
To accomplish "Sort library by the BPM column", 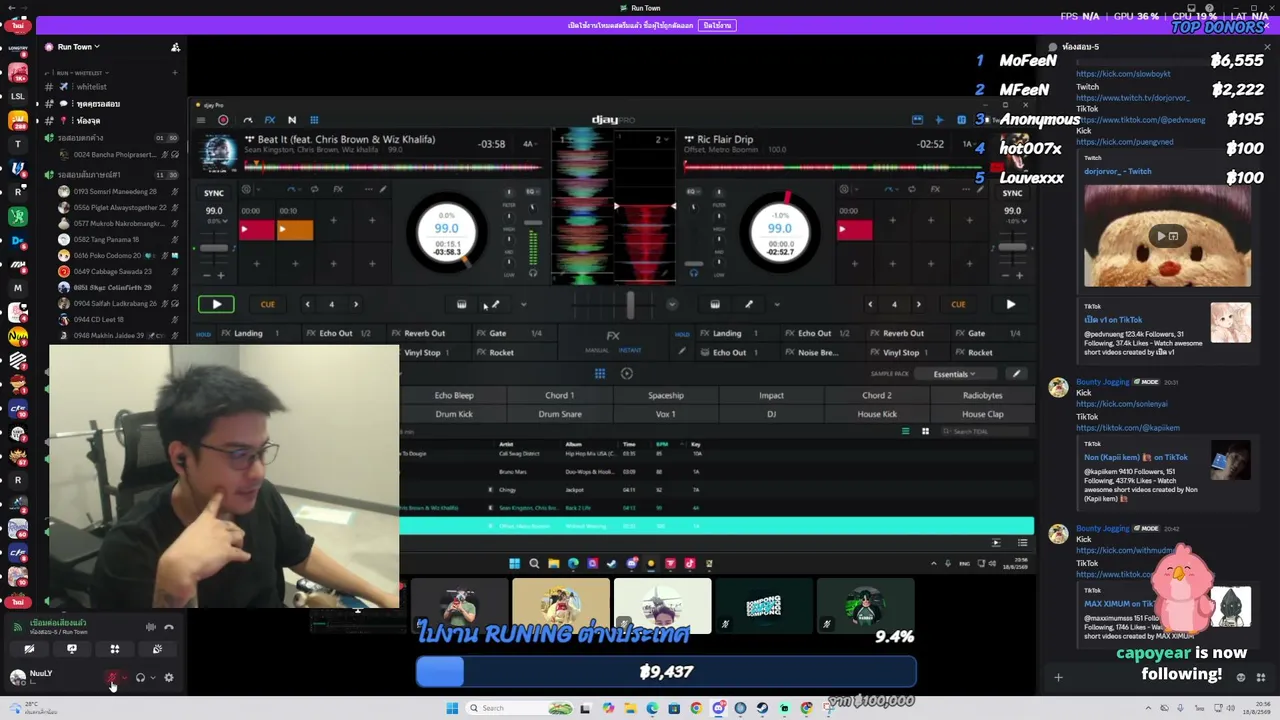I will [x=662, y=444].
